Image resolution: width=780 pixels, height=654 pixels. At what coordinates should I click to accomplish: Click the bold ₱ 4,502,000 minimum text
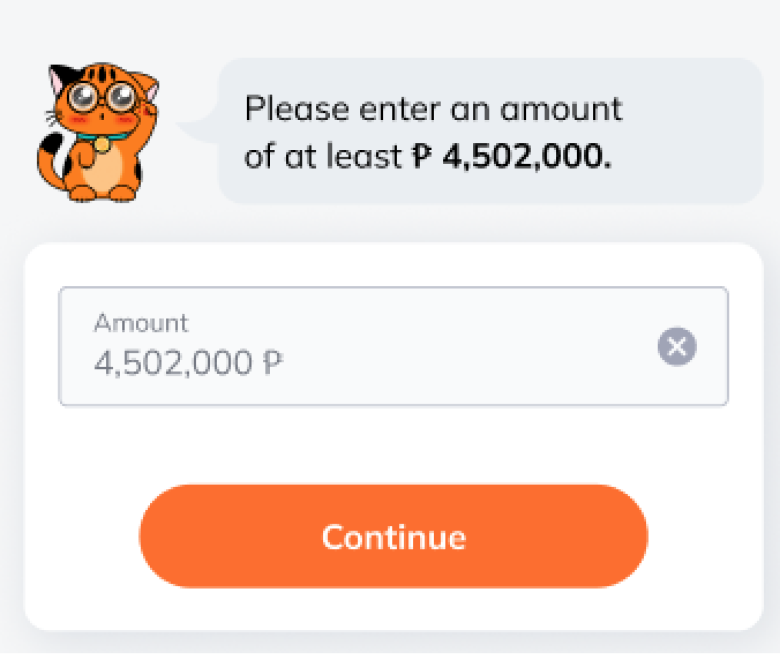512,156
